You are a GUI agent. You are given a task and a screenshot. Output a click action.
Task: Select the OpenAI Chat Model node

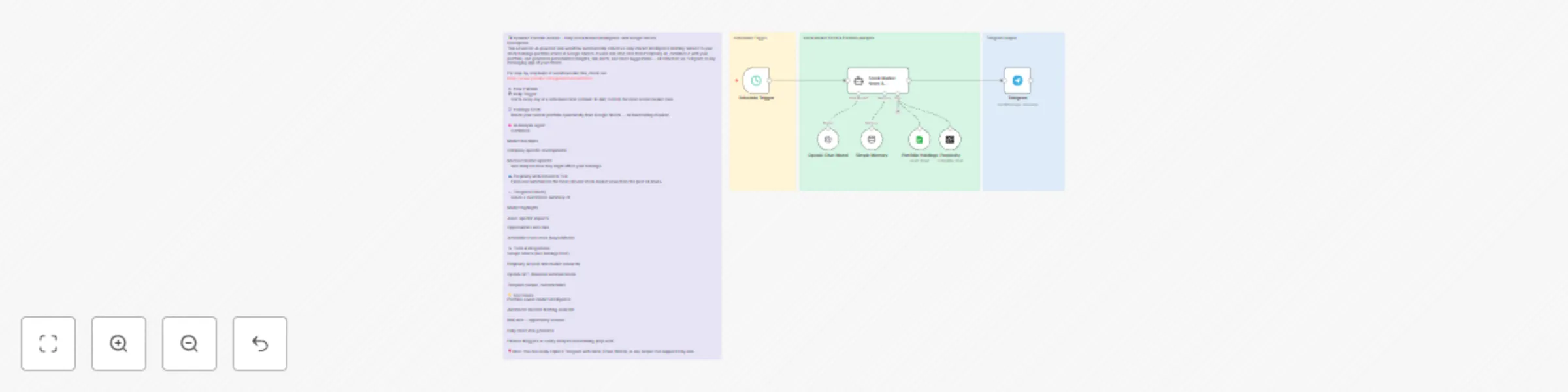[828, 139]
